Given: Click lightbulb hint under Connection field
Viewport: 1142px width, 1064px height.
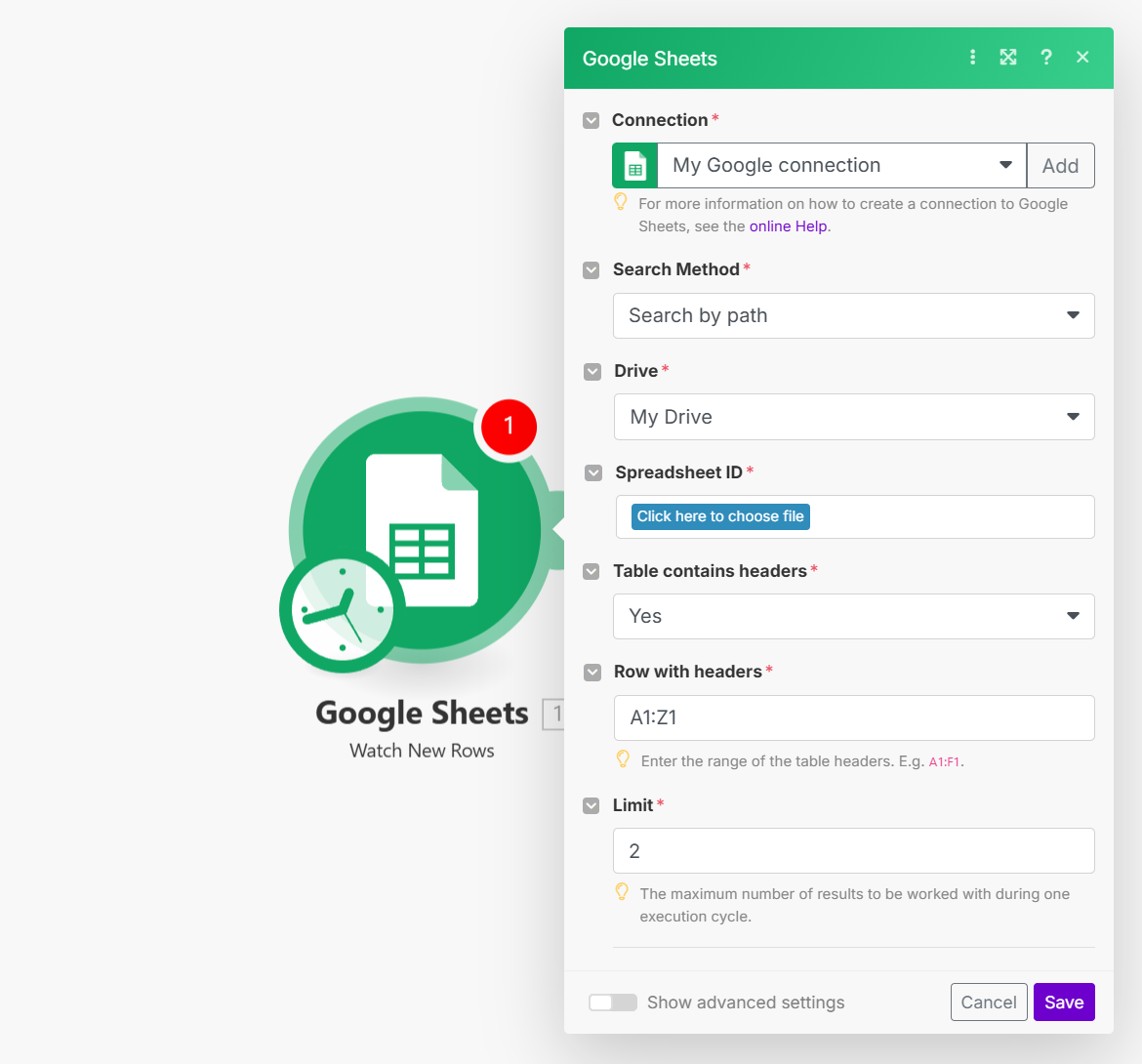Looking at the screenshot, I should (x=621, y=202).
